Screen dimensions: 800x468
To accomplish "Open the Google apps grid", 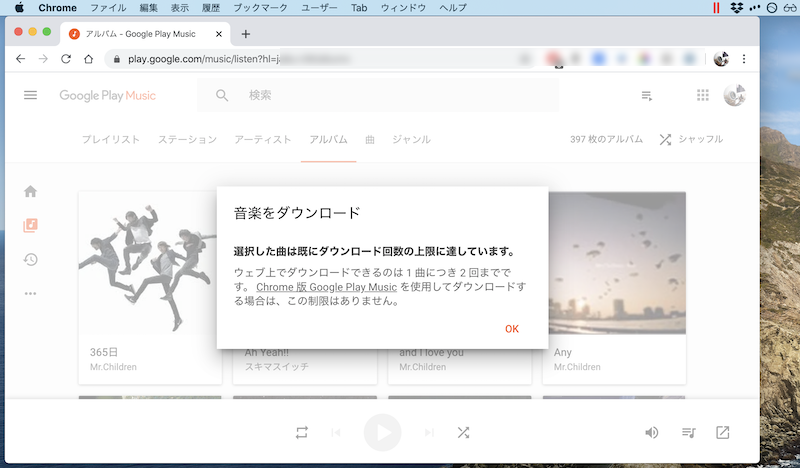I will point(702,96).
